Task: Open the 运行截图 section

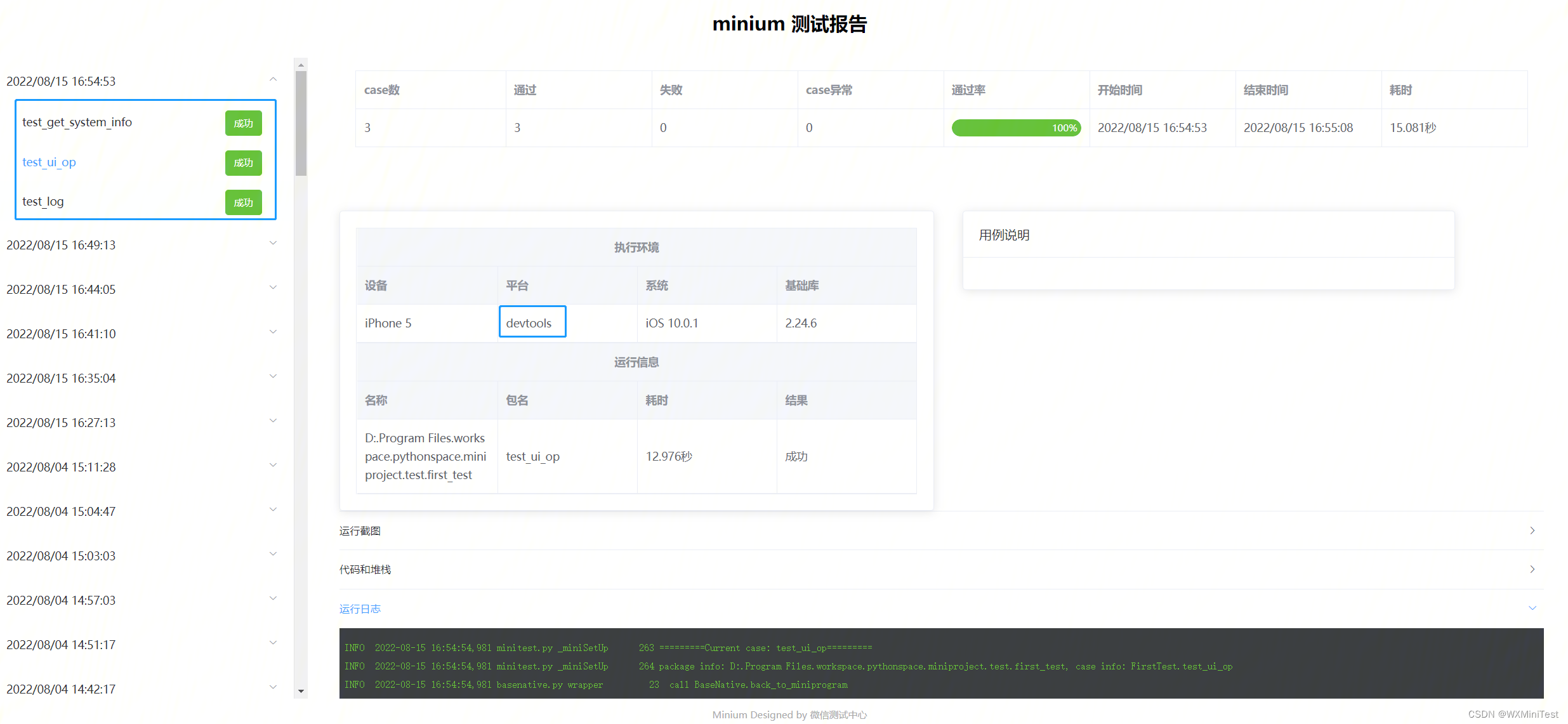Action: [360, 531]
